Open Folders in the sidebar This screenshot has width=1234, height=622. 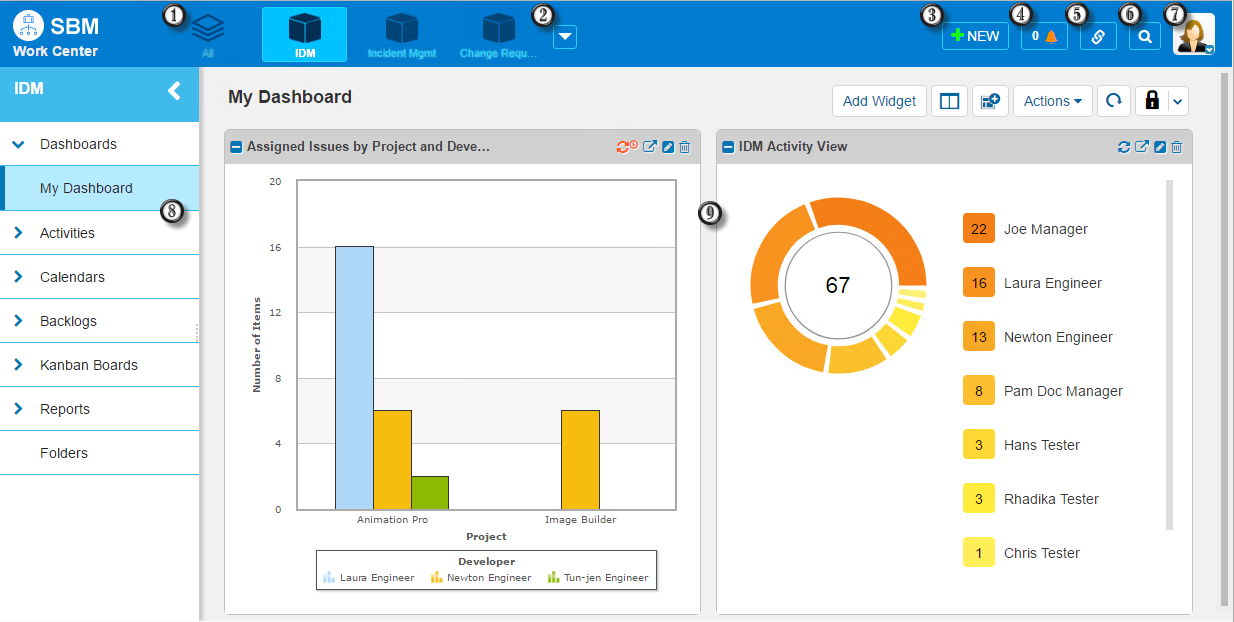(64, 453)
